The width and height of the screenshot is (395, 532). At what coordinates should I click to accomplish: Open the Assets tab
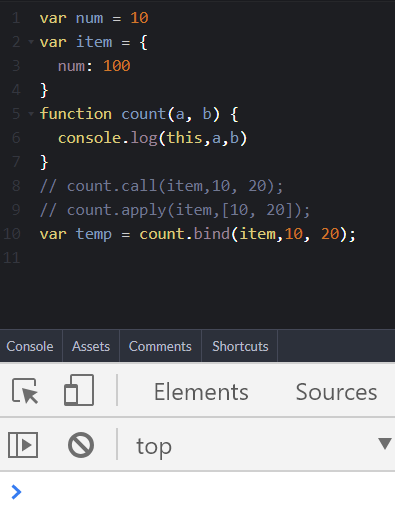click(x=91, y=346)
